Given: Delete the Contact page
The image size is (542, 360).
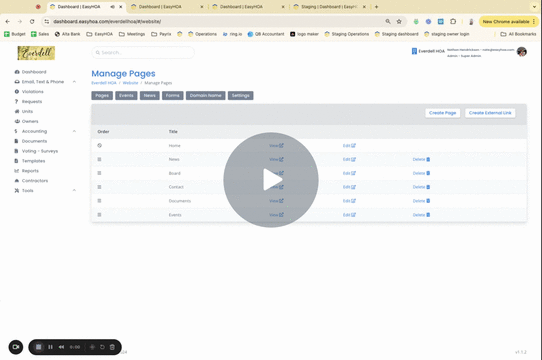Looking at the screenshot, I should [421, 187].
